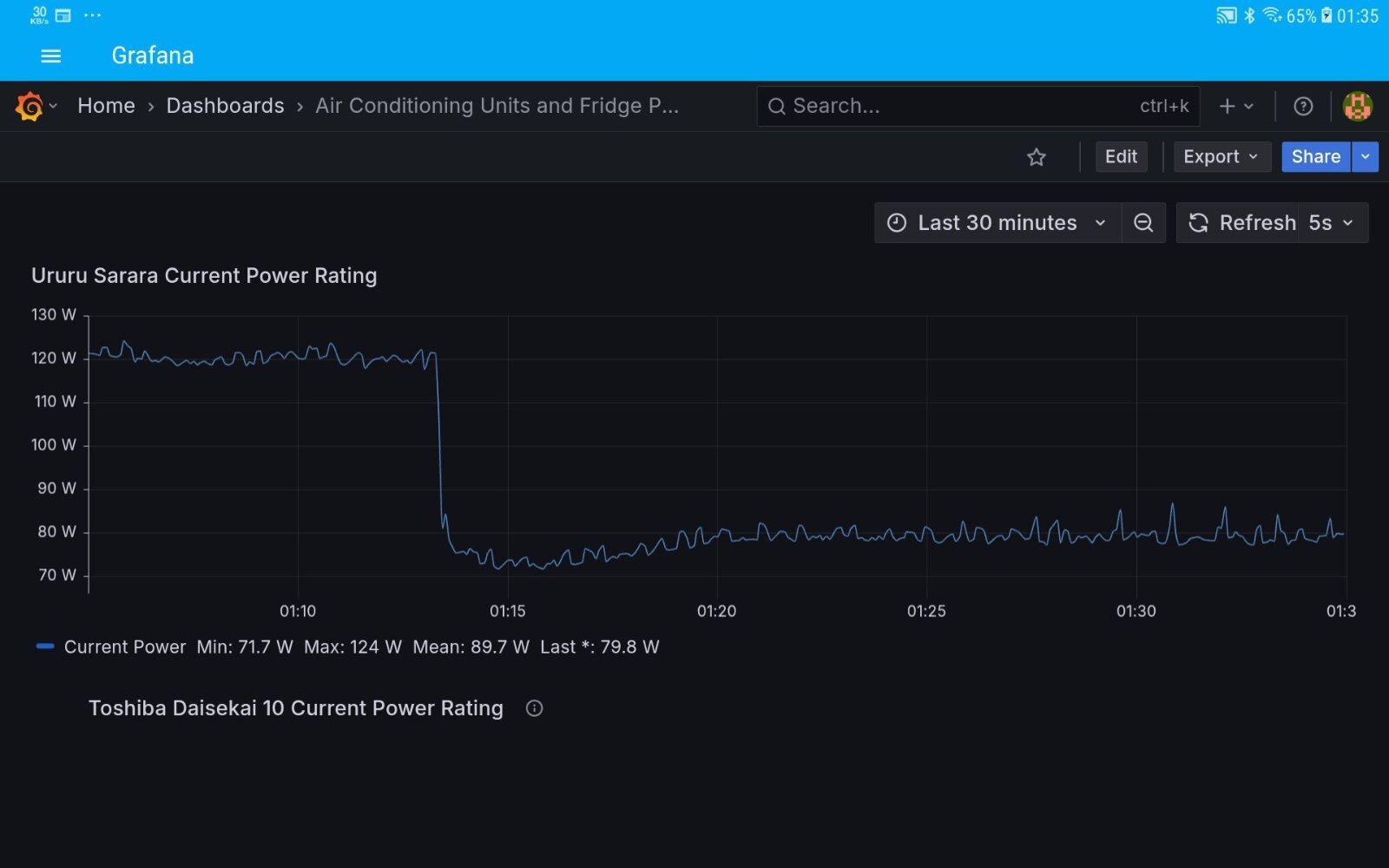The height and width of the screenshot is (868, 1389).
Task: Click the Toshiba Daisekai 10 panel title
Action: click(x=296, y=708)
